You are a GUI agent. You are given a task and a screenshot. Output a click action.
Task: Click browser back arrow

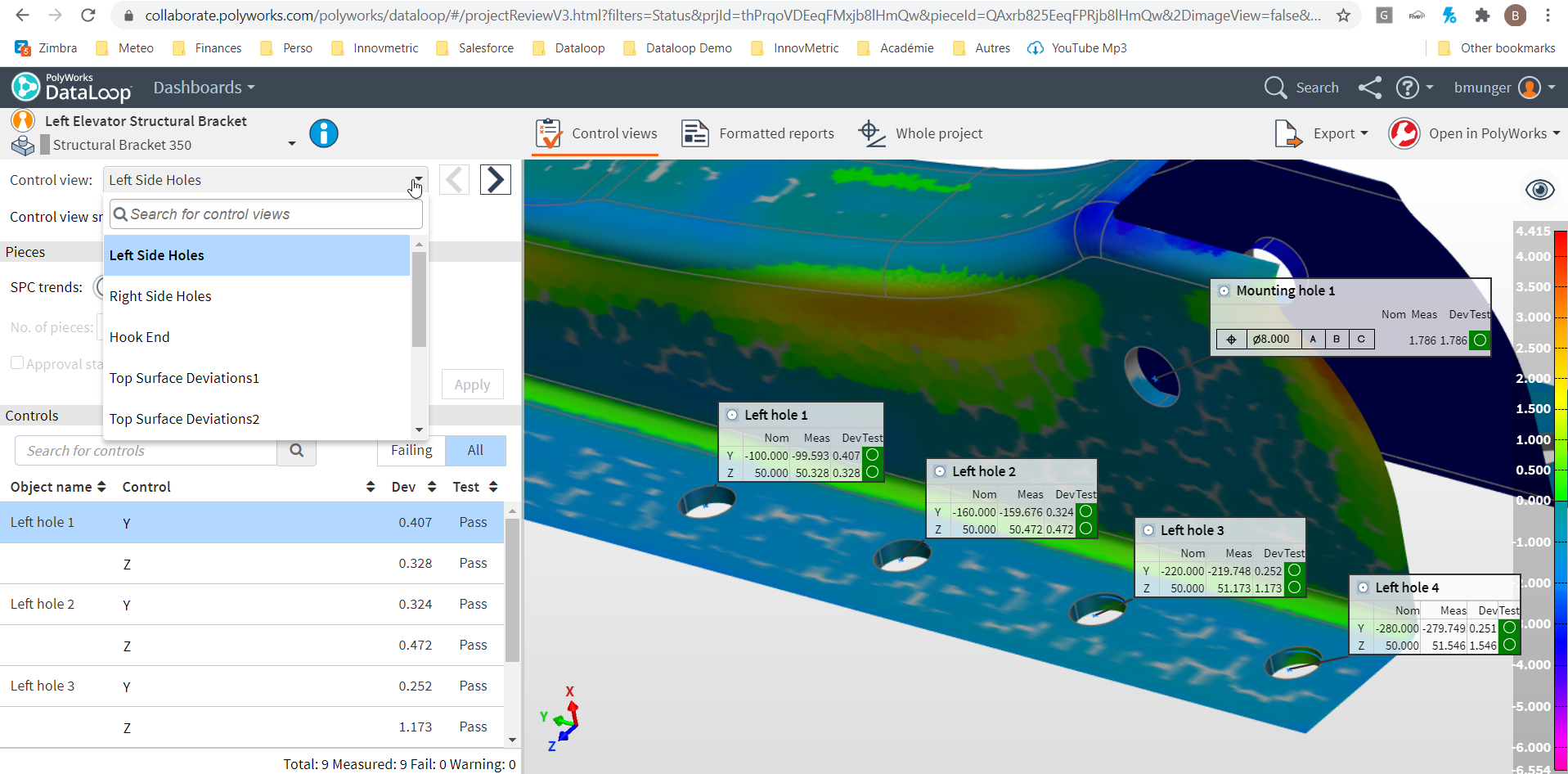[22, 16]
